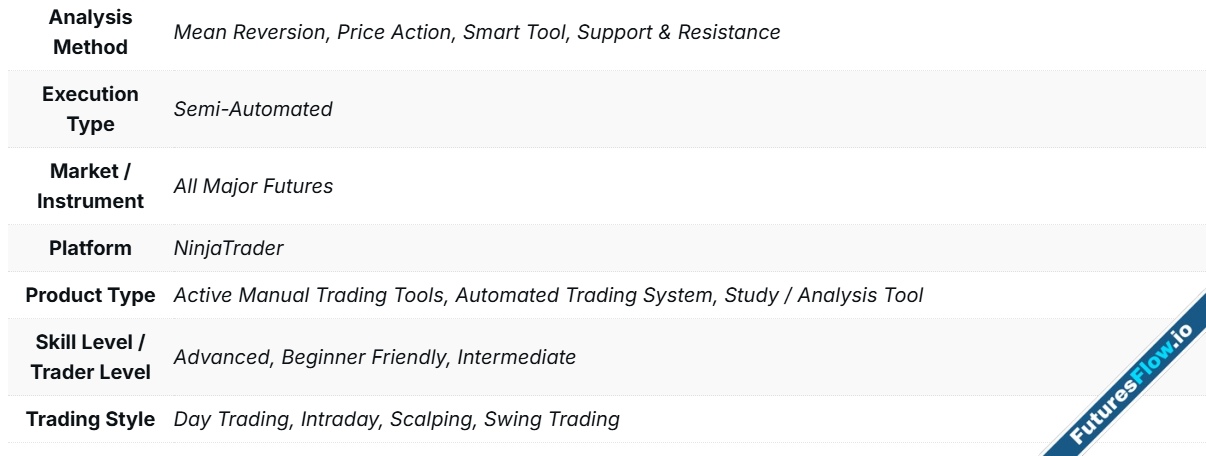Open the Mean Reversion analysis method
This screenshot has height=456, width=1206.
tap(250, 32)
